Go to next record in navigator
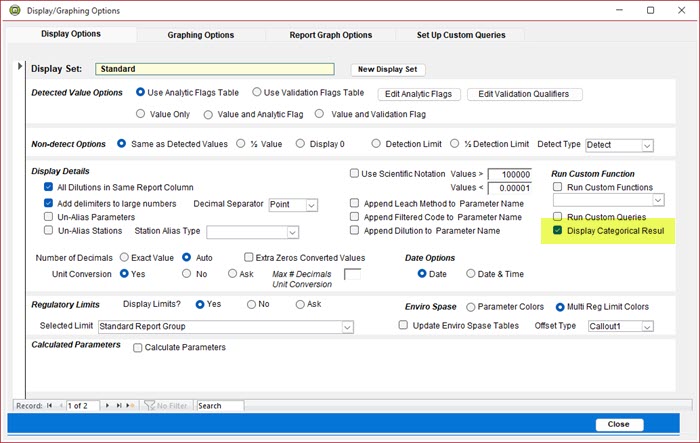This screenshot has height=443, width=700. tap(107, 405)
